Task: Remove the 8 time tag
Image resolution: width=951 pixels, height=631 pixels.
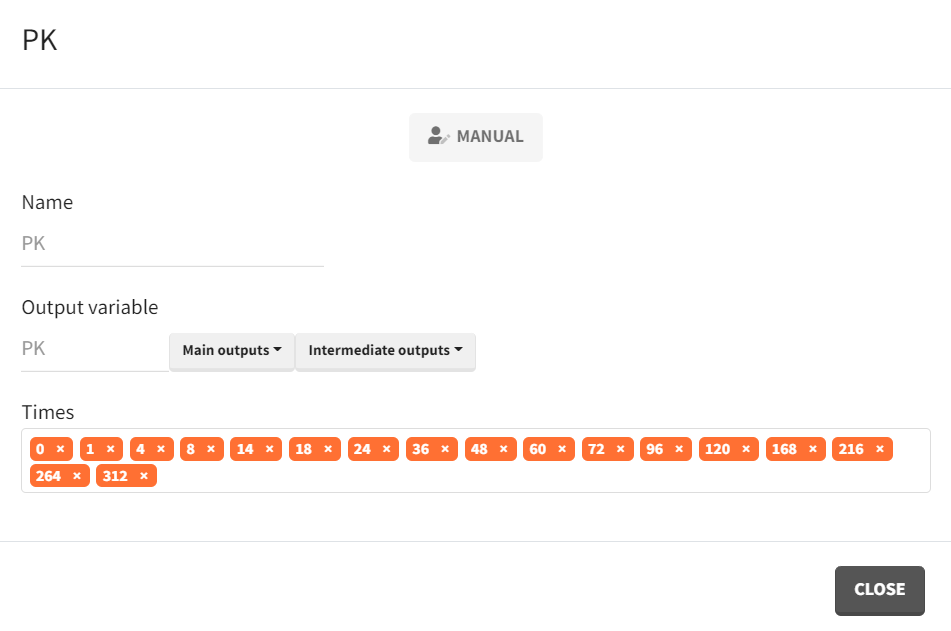Action: pos(210,449)
